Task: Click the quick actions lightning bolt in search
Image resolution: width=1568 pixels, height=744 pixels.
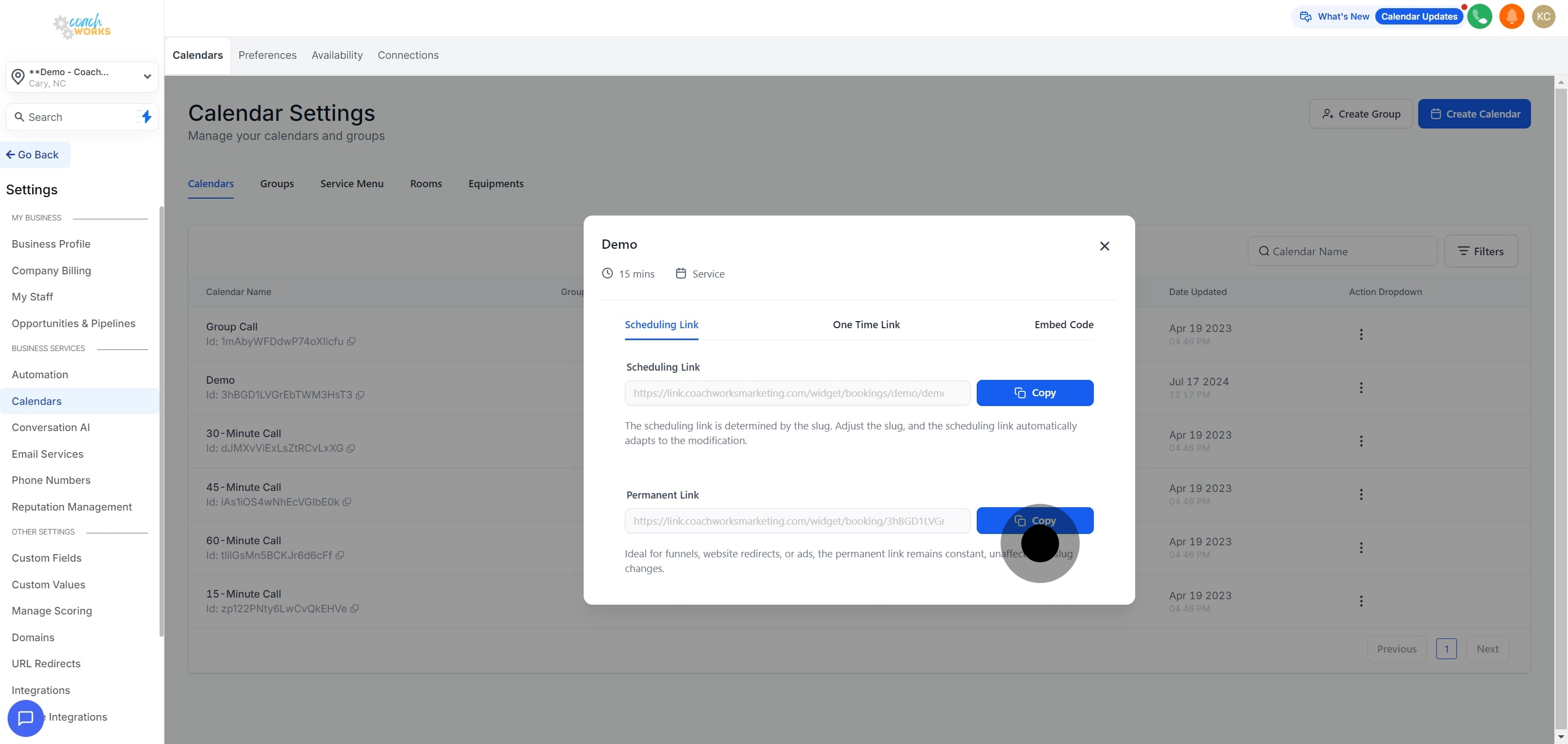Action: (x=146, y=117)
